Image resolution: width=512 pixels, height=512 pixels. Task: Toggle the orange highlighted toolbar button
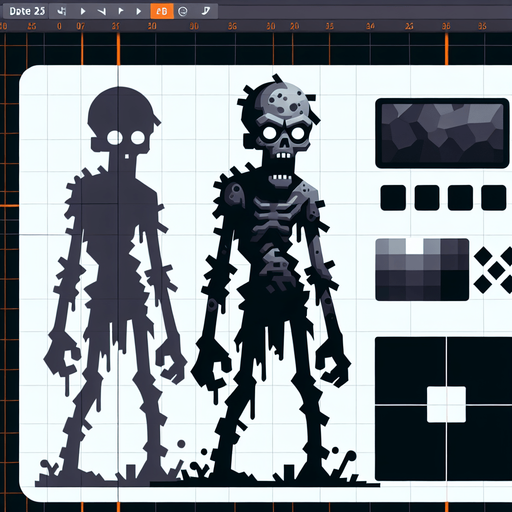coord(162,11)
